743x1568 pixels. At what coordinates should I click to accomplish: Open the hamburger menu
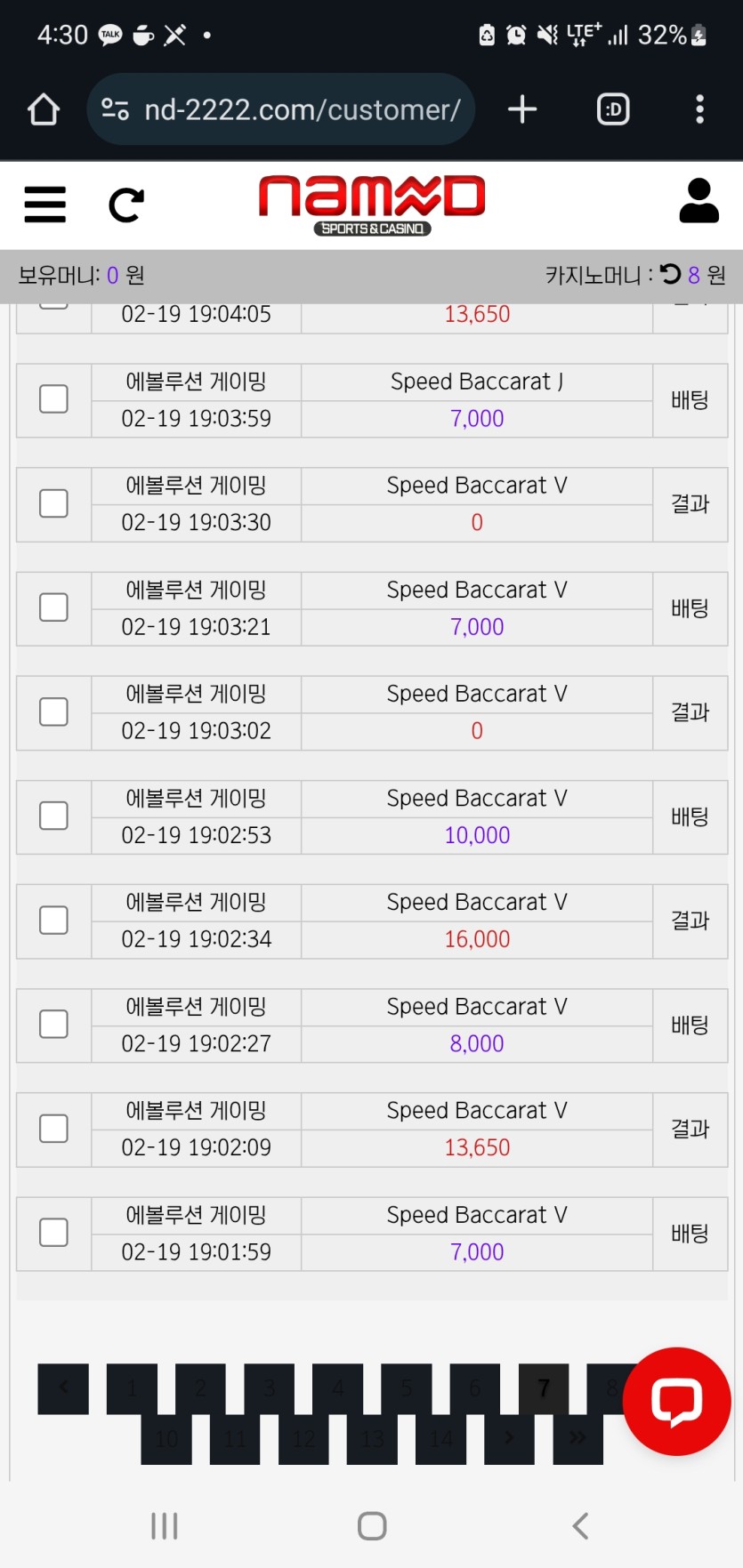pyautogui.click(x=44, y=205)
